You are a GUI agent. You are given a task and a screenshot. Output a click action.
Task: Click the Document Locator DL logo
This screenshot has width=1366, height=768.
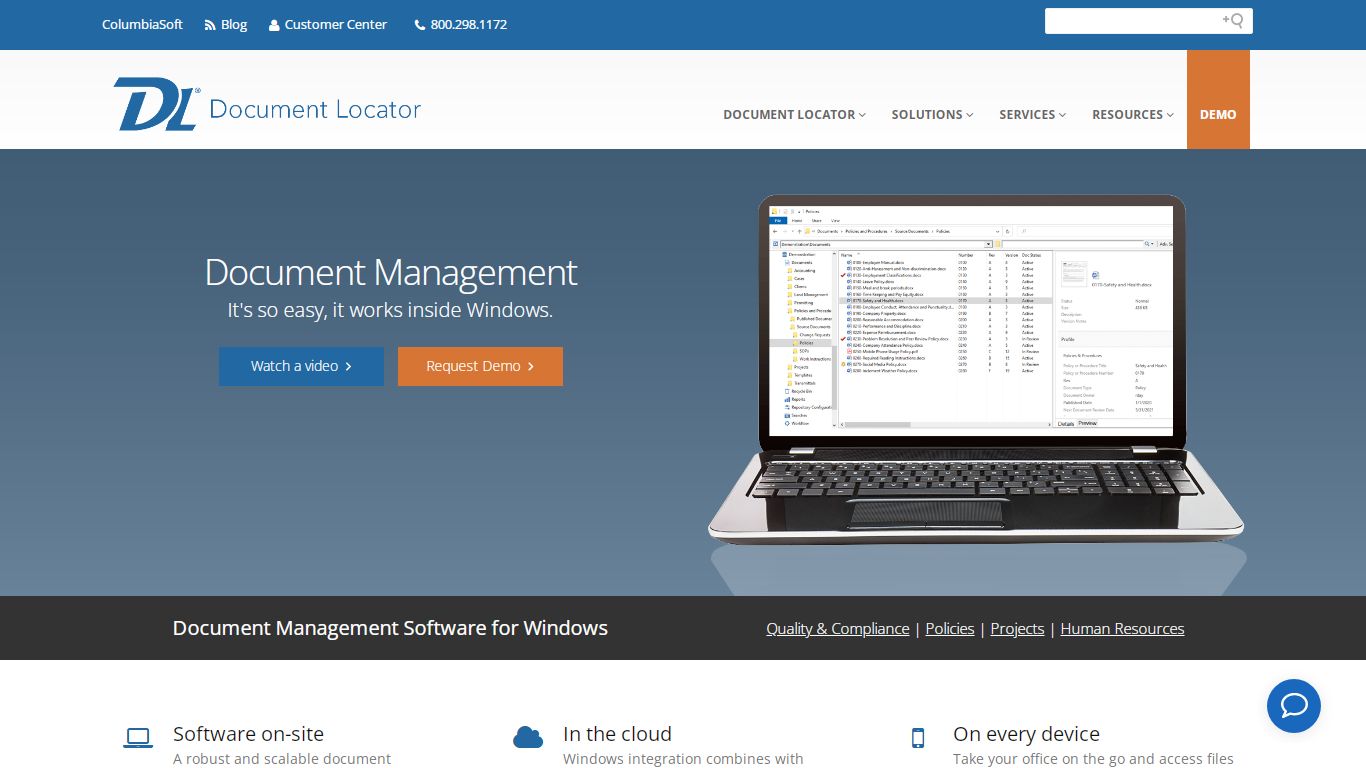pyautogui.click(x=267, y=104)
